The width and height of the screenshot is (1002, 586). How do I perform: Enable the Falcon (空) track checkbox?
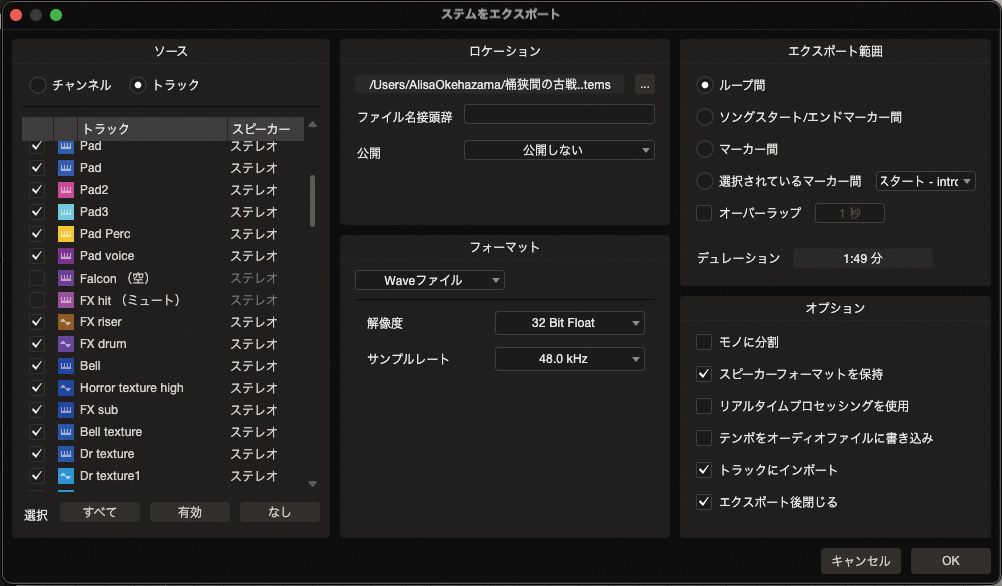click(x=37, y=278)
